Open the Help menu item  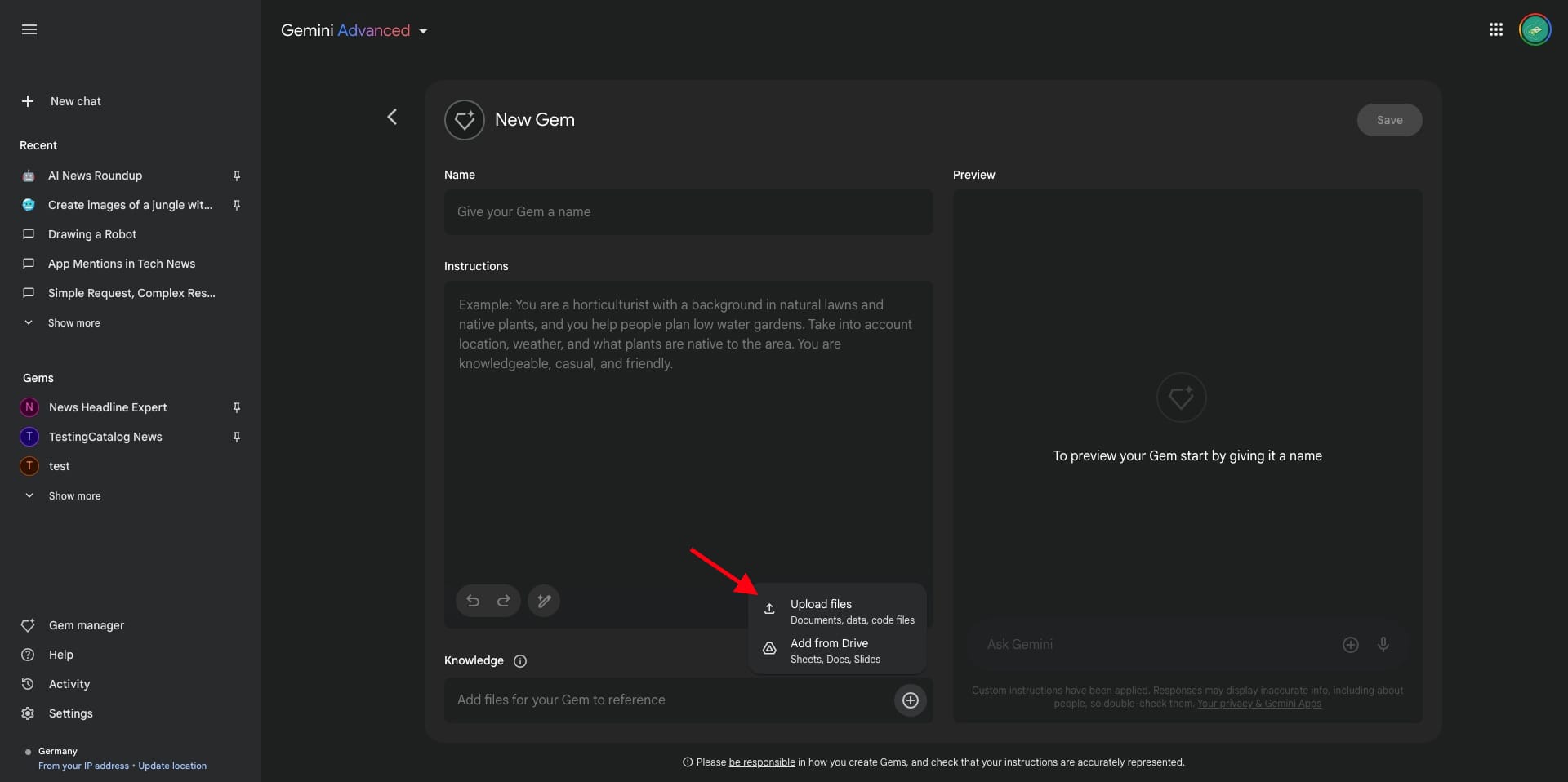point(61,655)
